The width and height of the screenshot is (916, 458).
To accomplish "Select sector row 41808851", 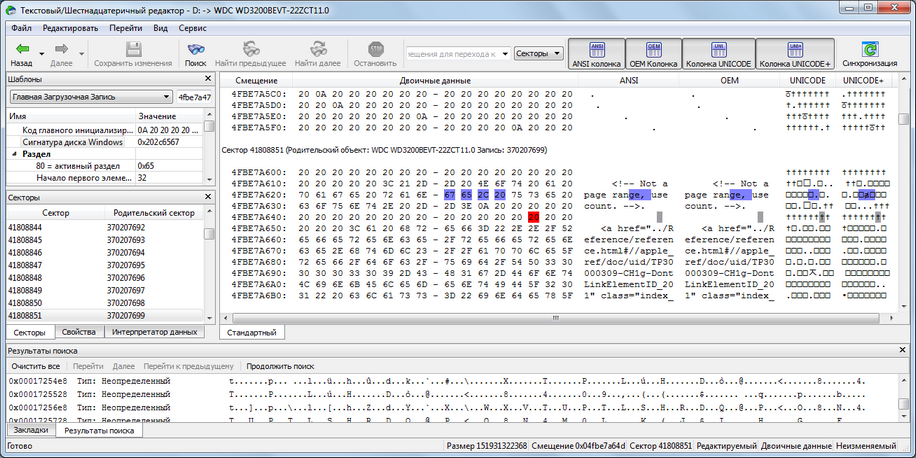I will [105, 315].
